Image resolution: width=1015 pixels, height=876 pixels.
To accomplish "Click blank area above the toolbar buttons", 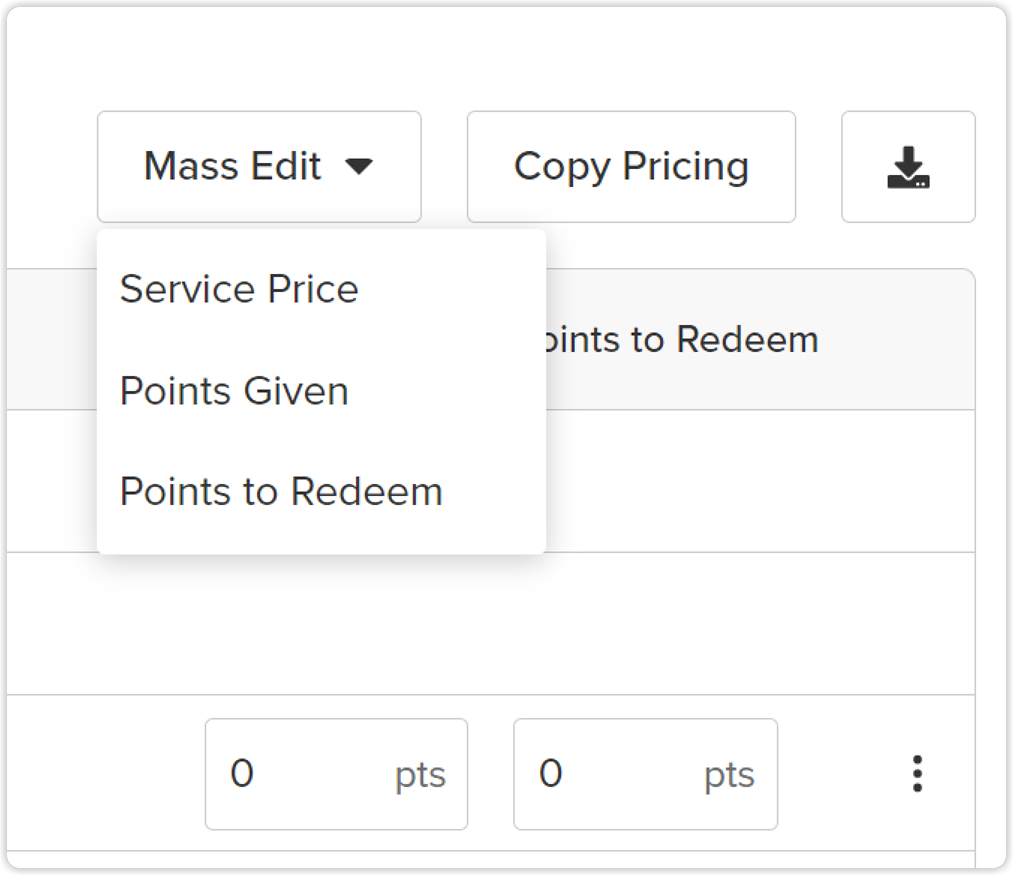I will tap(505, 58).
